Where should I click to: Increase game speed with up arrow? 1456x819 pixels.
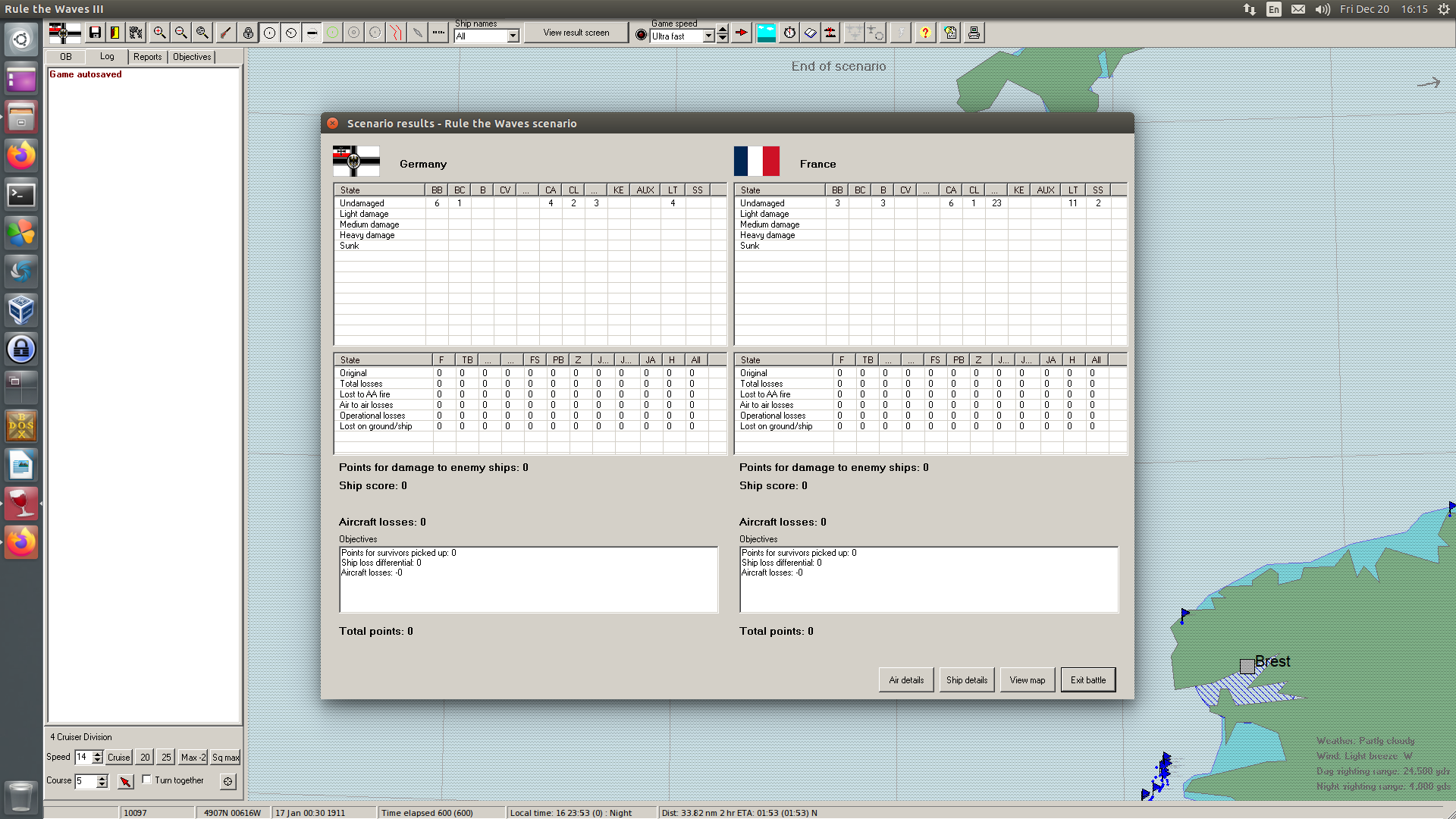pos(723,30)
